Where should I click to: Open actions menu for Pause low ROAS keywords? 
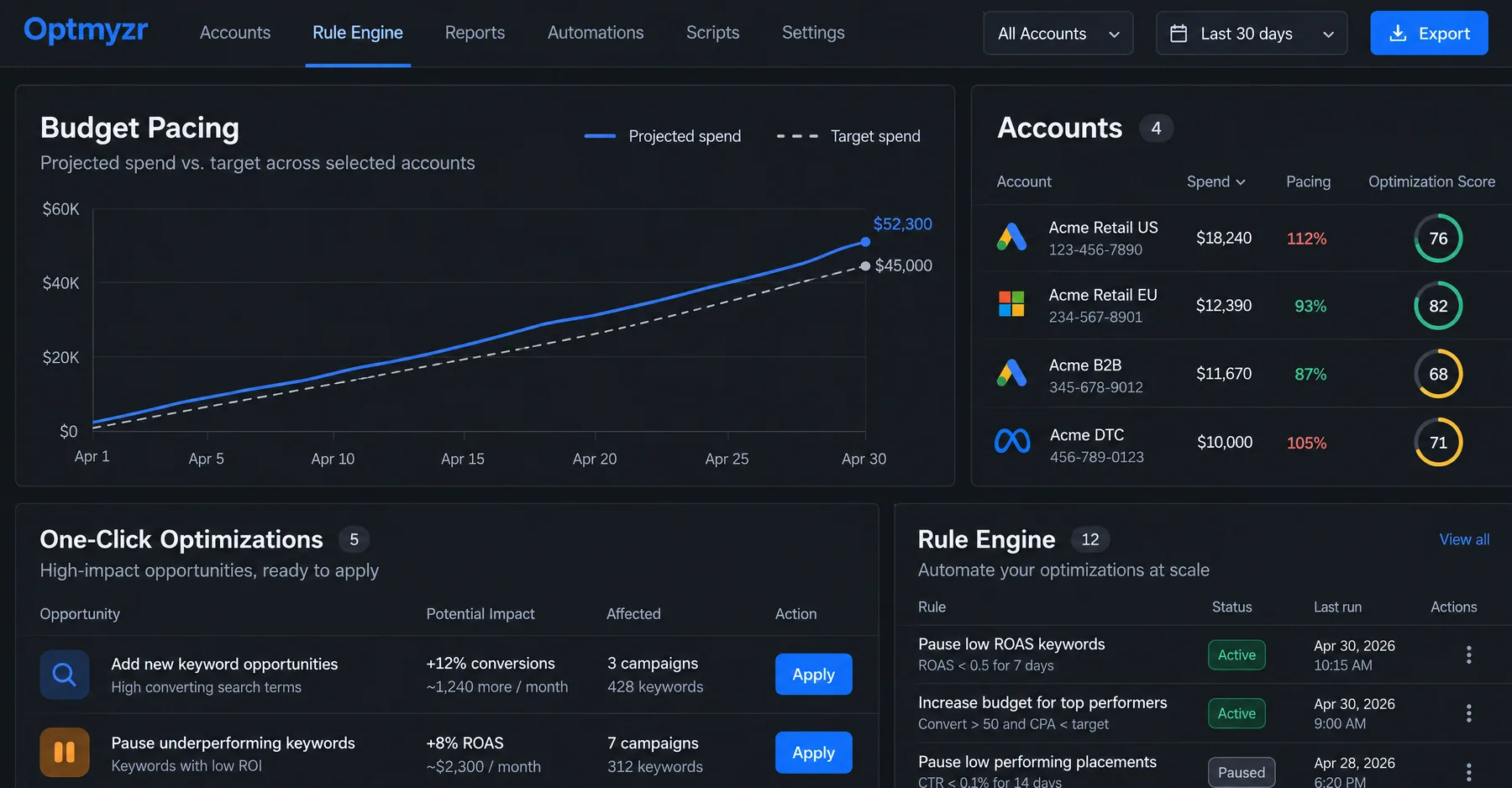pos(1468,654)
